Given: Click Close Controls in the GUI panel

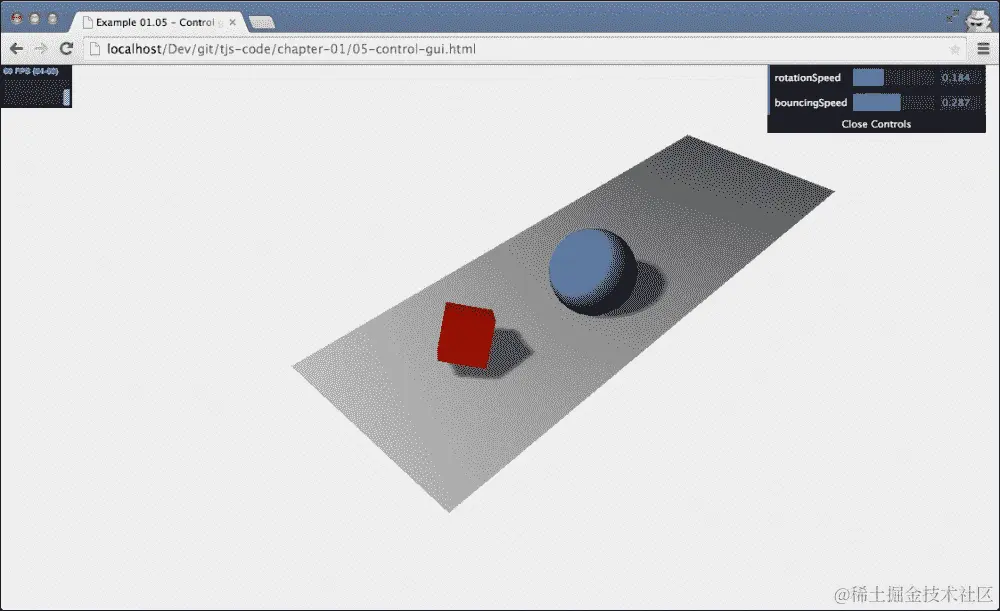Looking at the screenshot, I should coord(875,123).
